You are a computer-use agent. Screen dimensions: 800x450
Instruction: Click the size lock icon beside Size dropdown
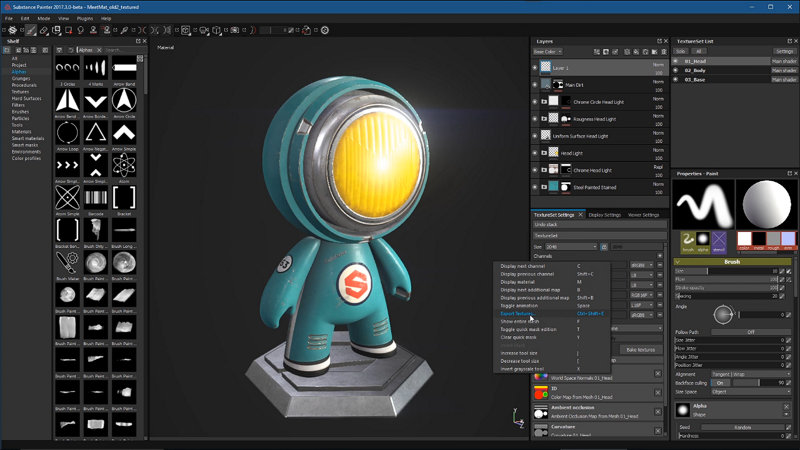(x=604, y=246)
